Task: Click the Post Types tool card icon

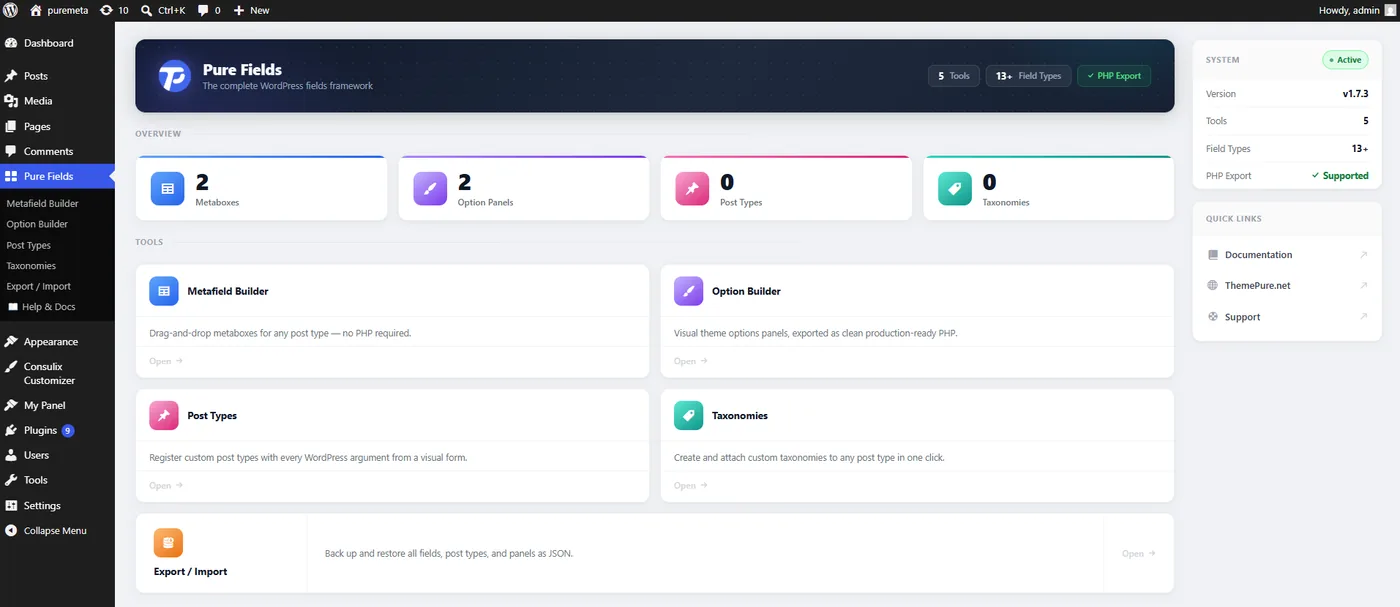Action: (x=164, y=415)
